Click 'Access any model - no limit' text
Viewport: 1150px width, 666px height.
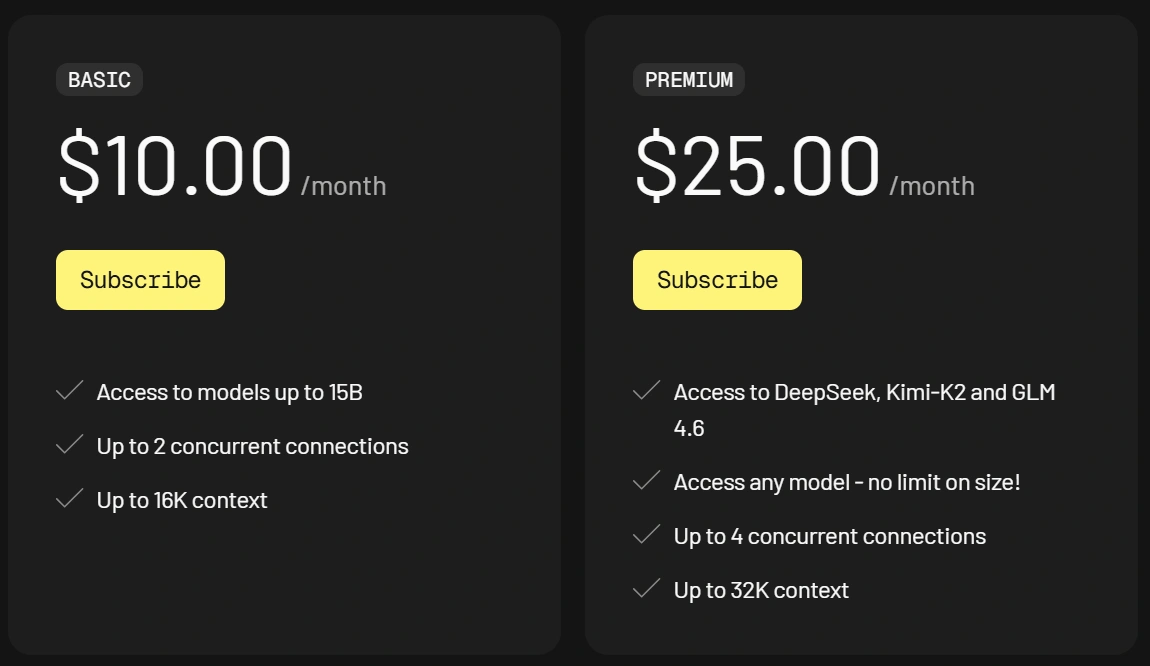tap(846, 482)
